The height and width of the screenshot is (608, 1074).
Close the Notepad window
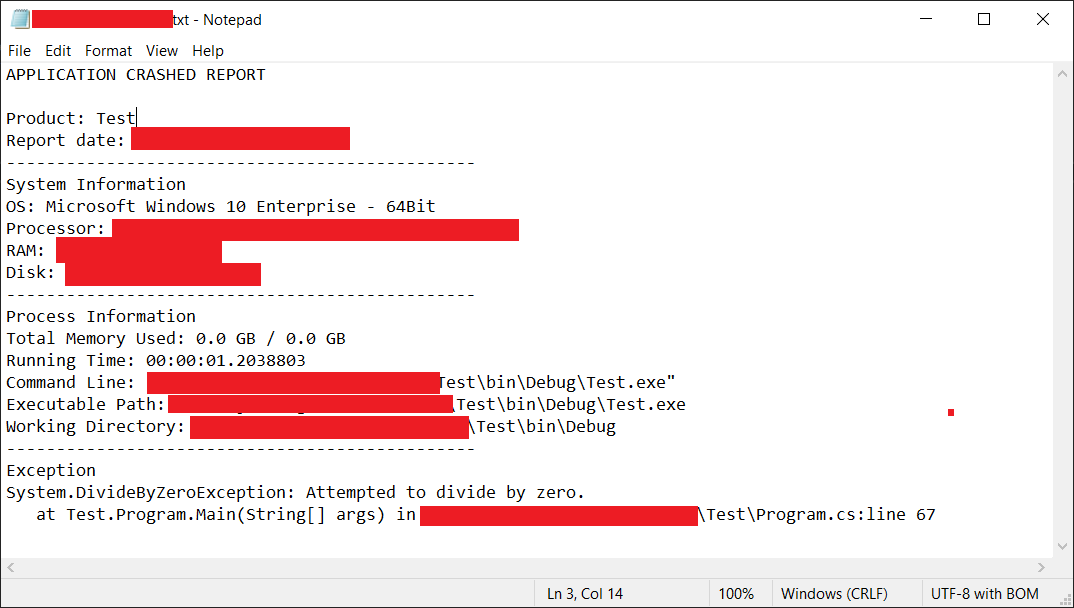1042,19
